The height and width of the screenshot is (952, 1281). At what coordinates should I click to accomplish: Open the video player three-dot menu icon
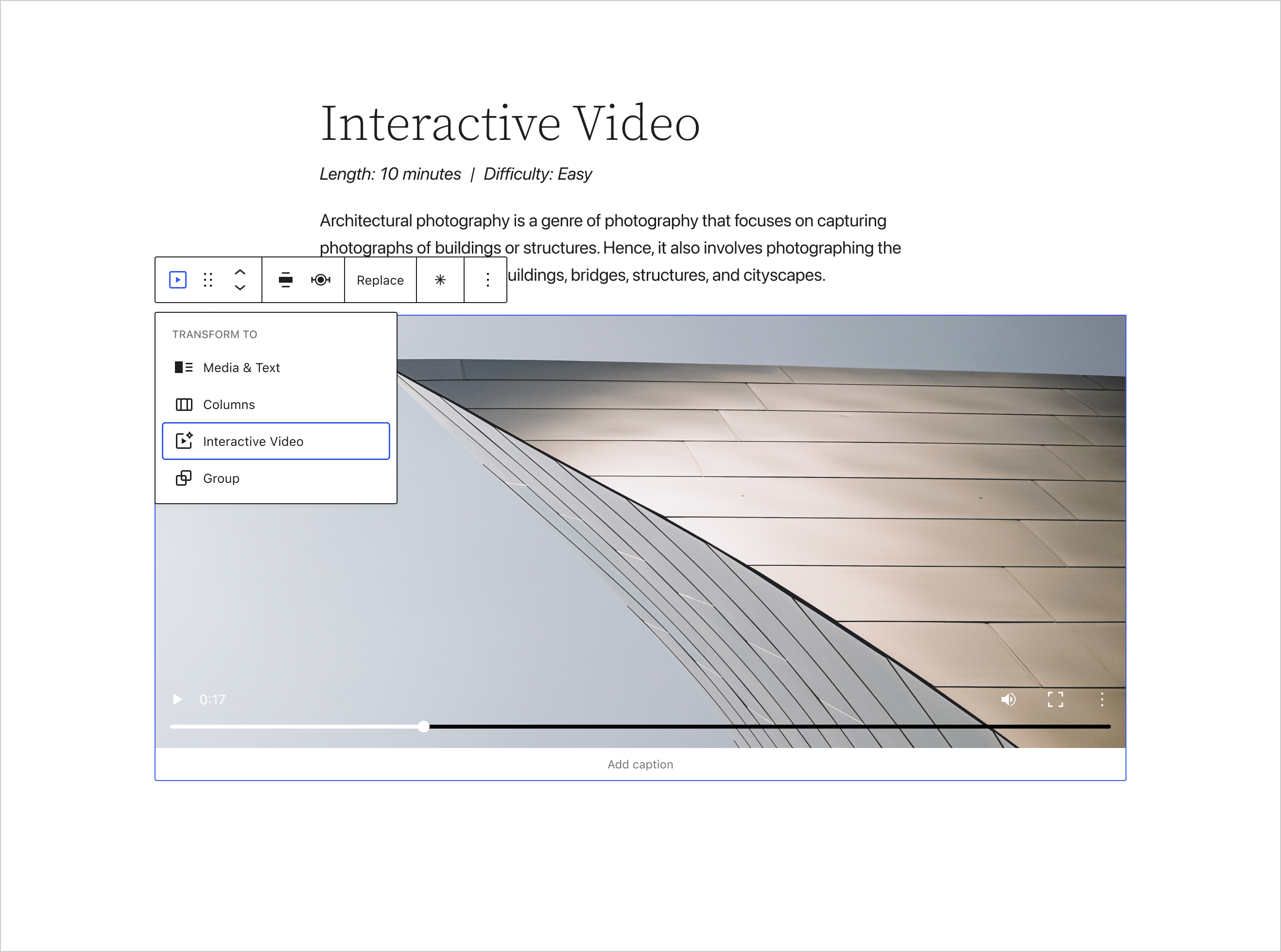pyautogui.click(x=1102, y=699)
